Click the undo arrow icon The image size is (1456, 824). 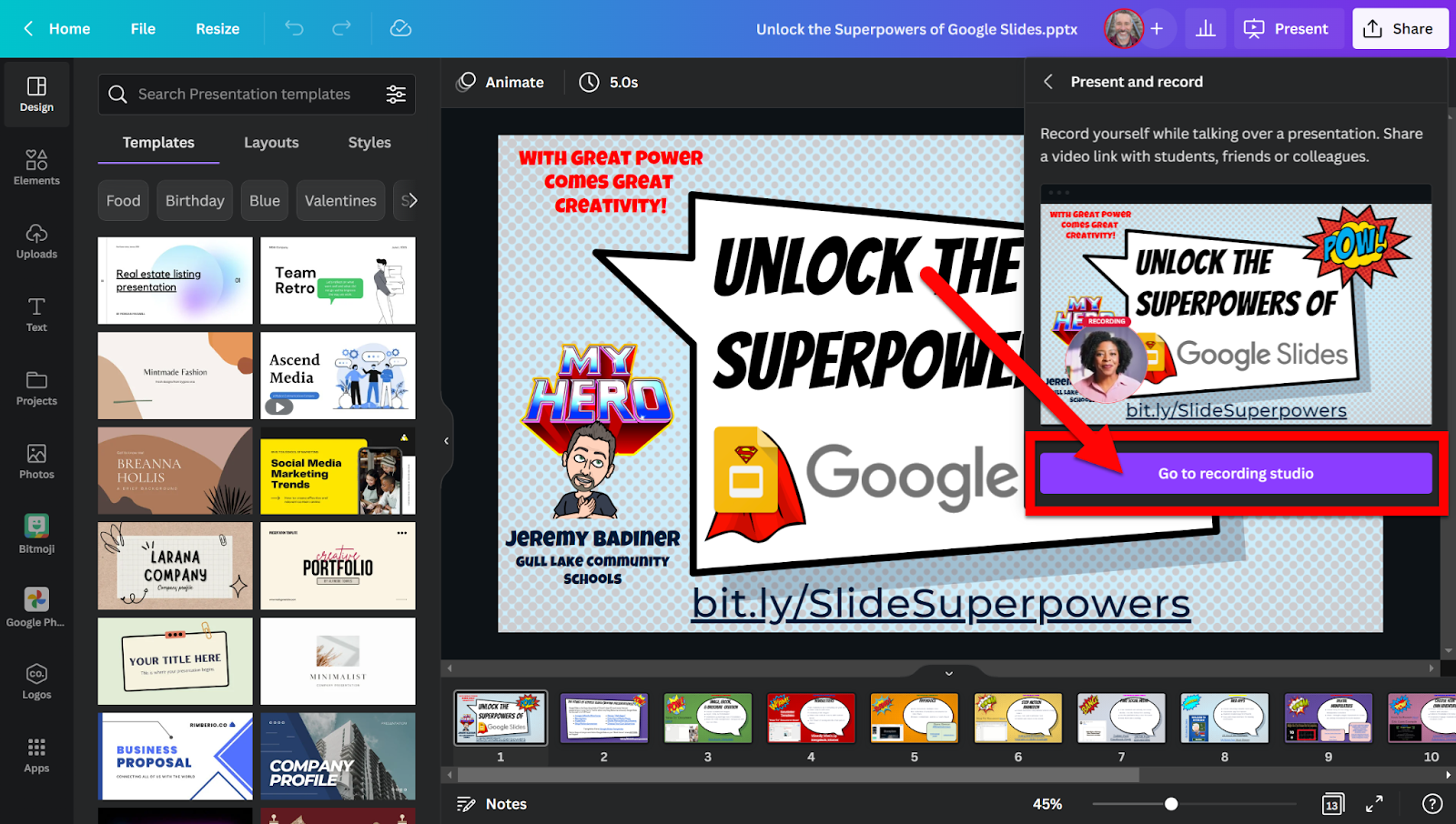point(294,28)
